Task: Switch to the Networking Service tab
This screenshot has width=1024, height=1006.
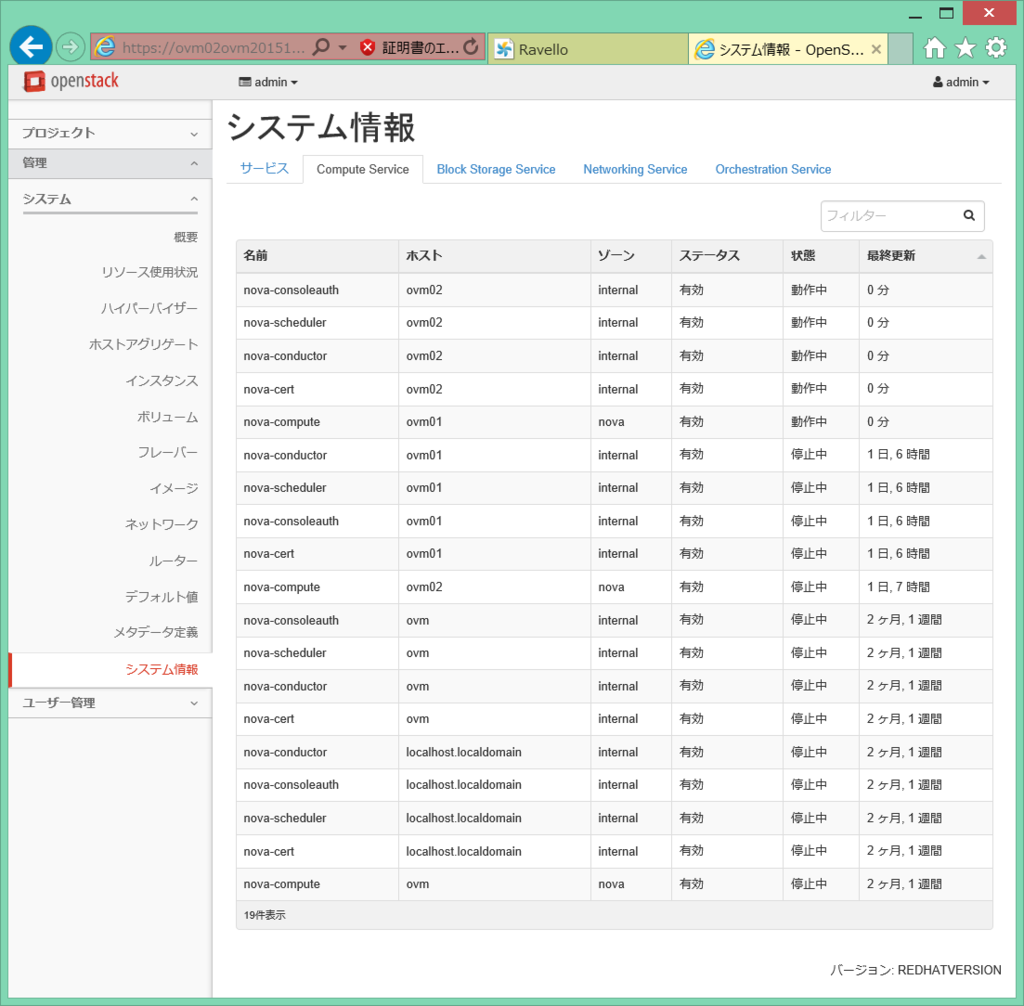Action: [635, 169]
